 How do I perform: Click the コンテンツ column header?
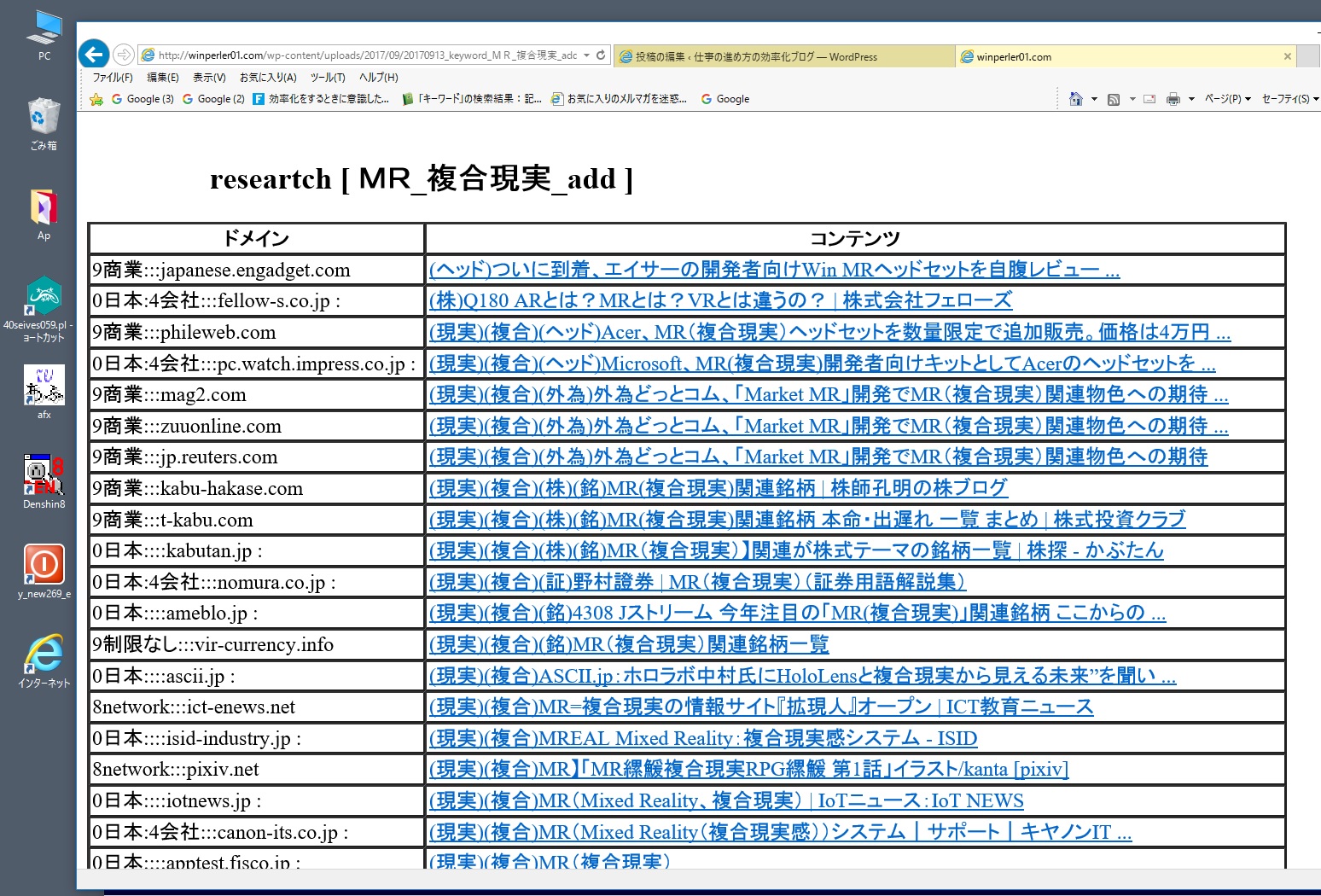tap(855, 238)
